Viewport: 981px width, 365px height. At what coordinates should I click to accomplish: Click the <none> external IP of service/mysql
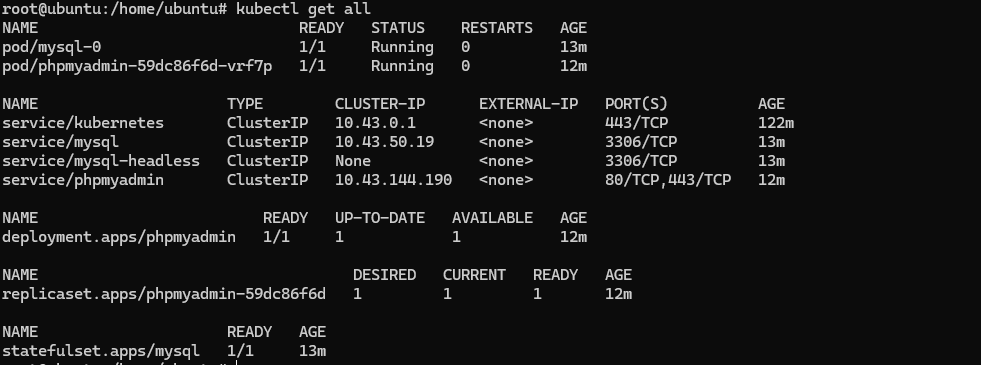point(506,142)
